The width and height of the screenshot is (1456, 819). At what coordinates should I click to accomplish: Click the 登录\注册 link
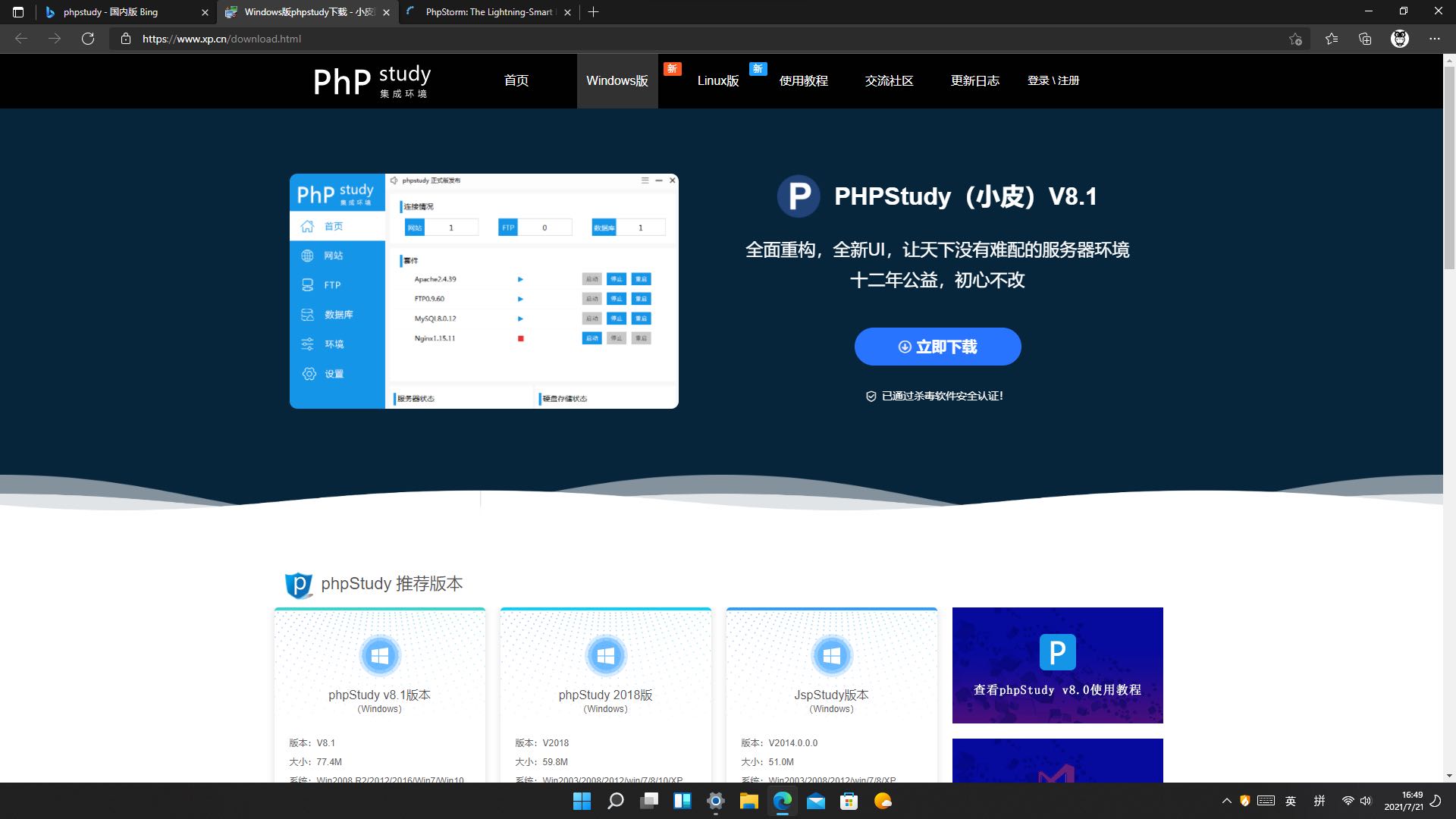(x=1053, y=80)
